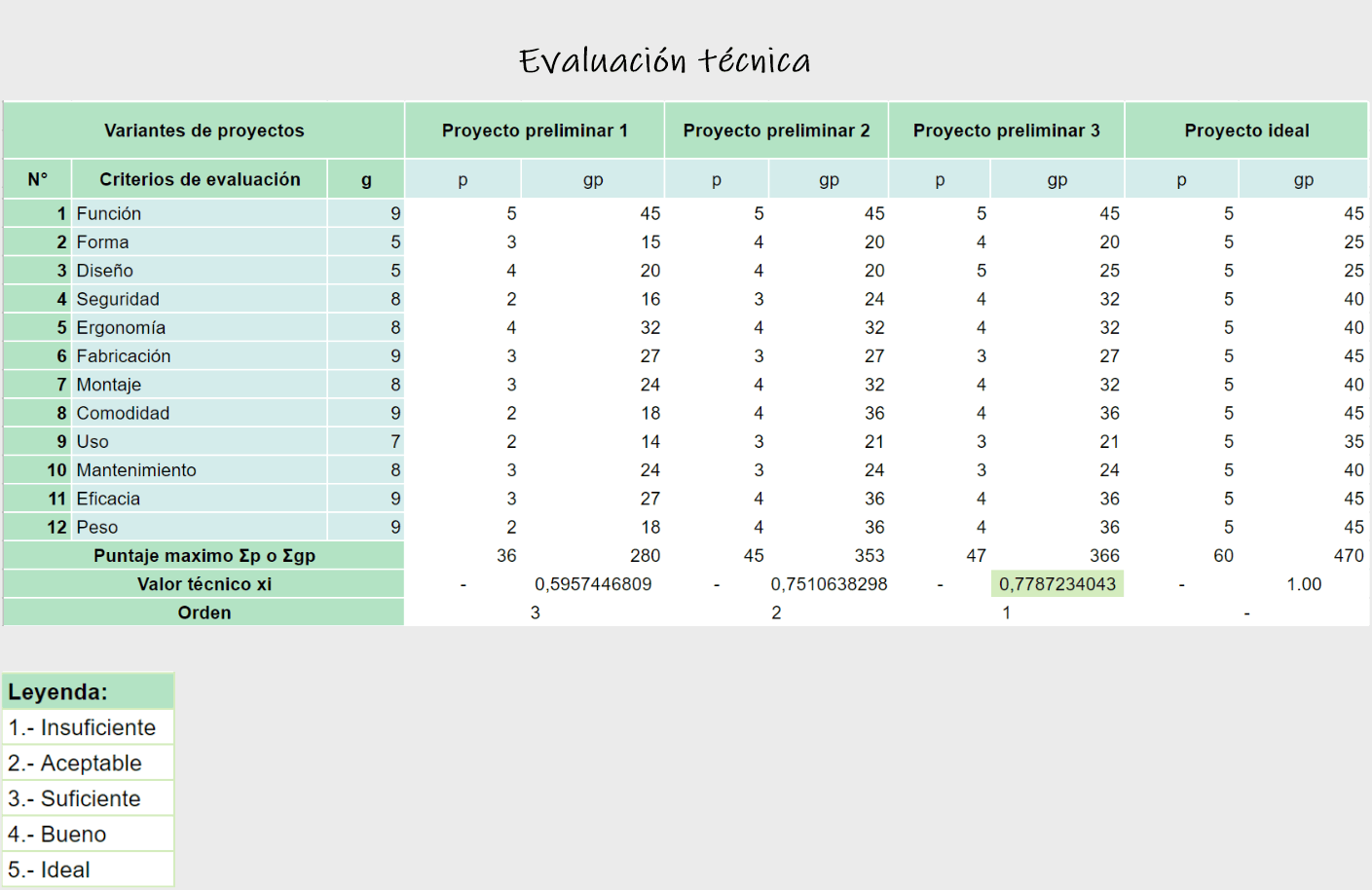
Task: Select the 'Fabricación' criterion cell
Action: tap(200, 356)
